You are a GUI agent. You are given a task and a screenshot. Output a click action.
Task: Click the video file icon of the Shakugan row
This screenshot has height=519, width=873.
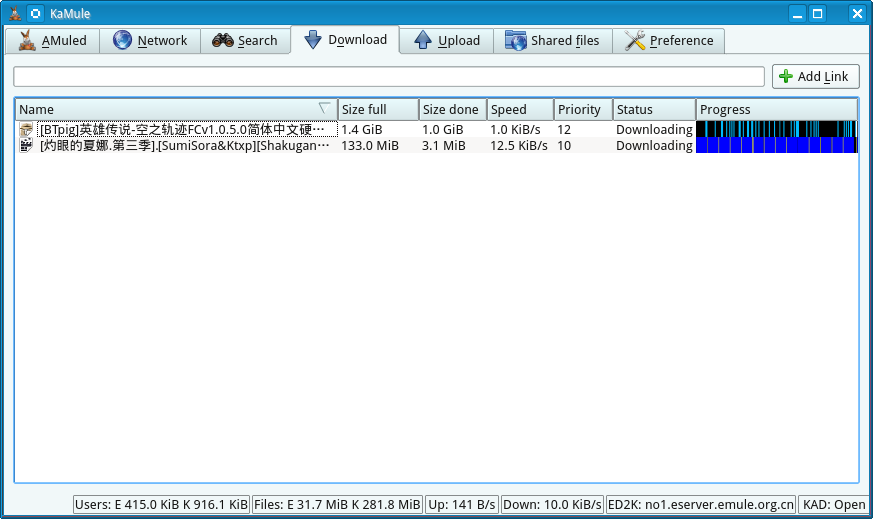coord(26,145)
